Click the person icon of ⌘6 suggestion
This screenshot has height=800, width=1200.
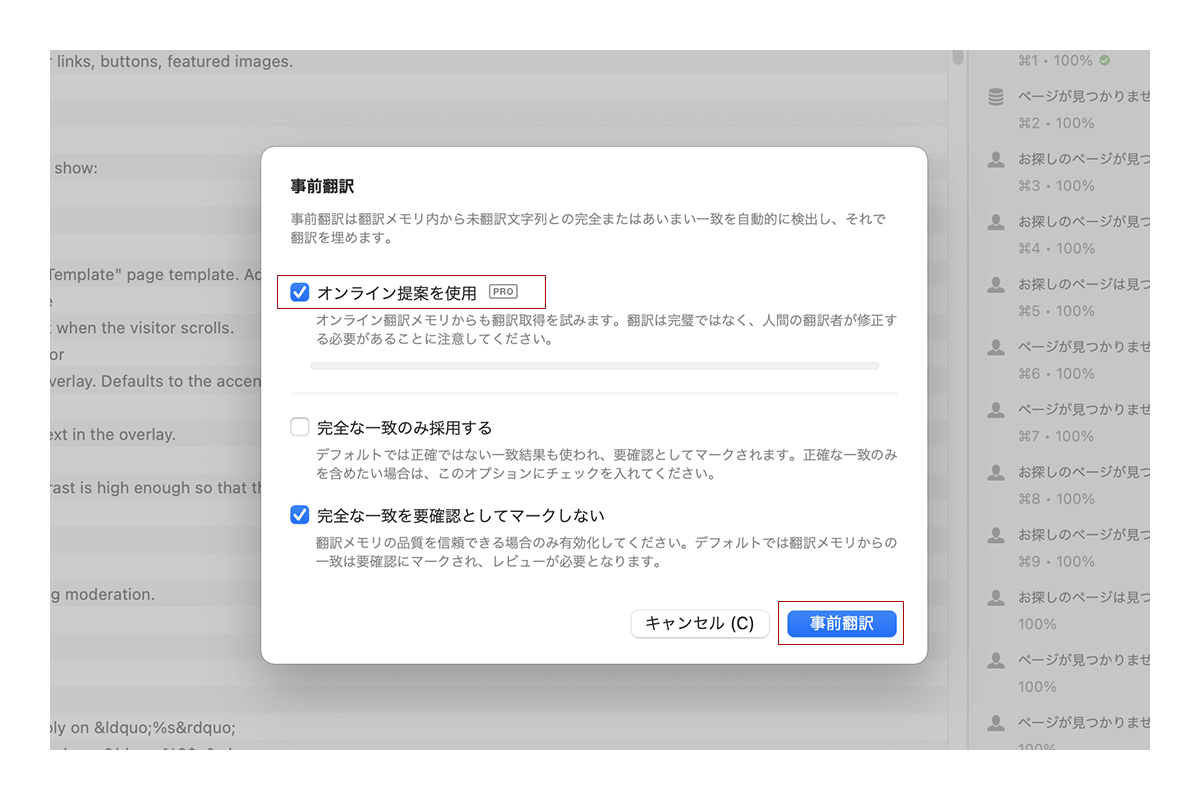pyautogui.click(x=996, y=347)
